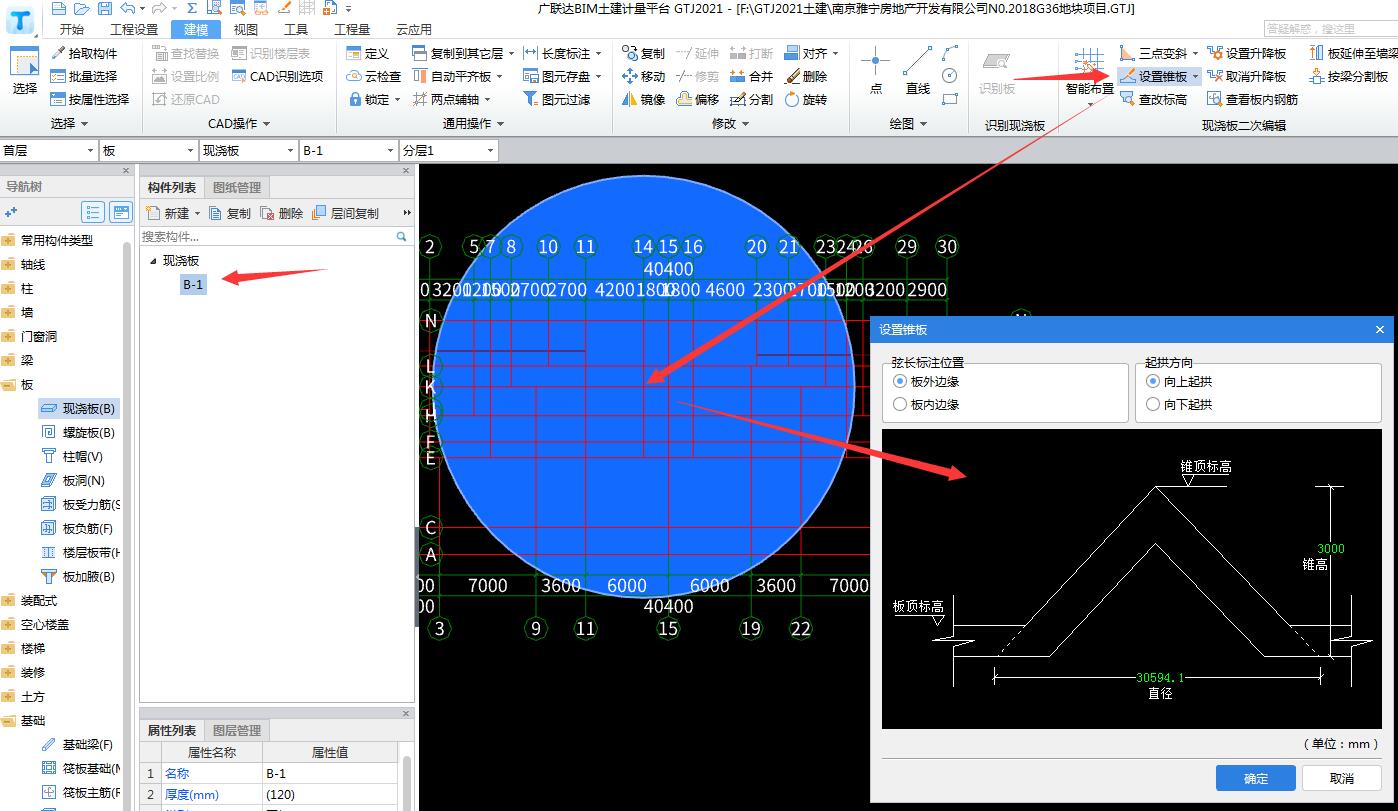Open the 工程量 ribbon tab
The height and width of the screenshot is (811, 1398).
(352, 29)
